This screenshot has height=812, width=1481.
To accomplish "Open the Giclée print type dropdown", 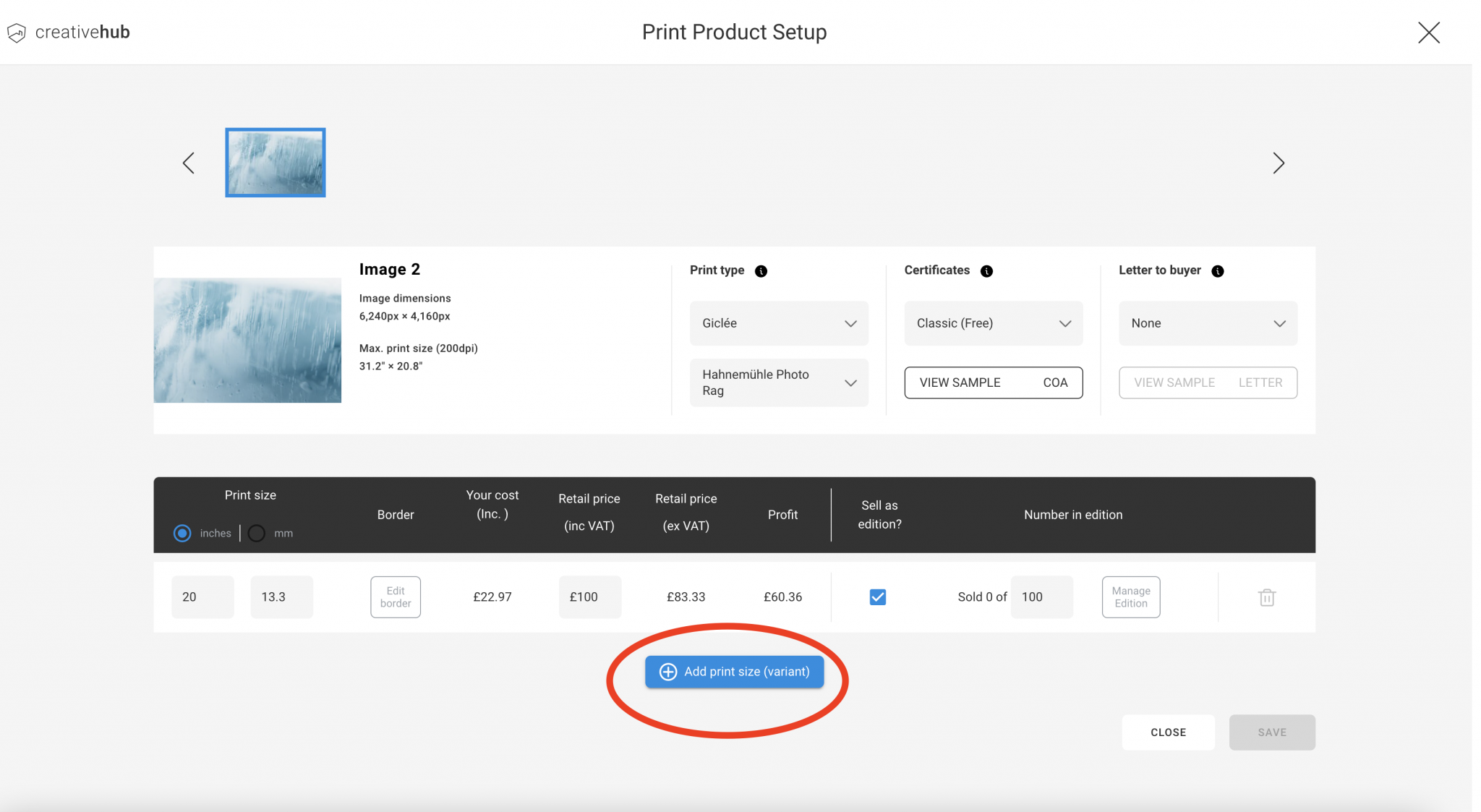I will click(x=779, y=323).
